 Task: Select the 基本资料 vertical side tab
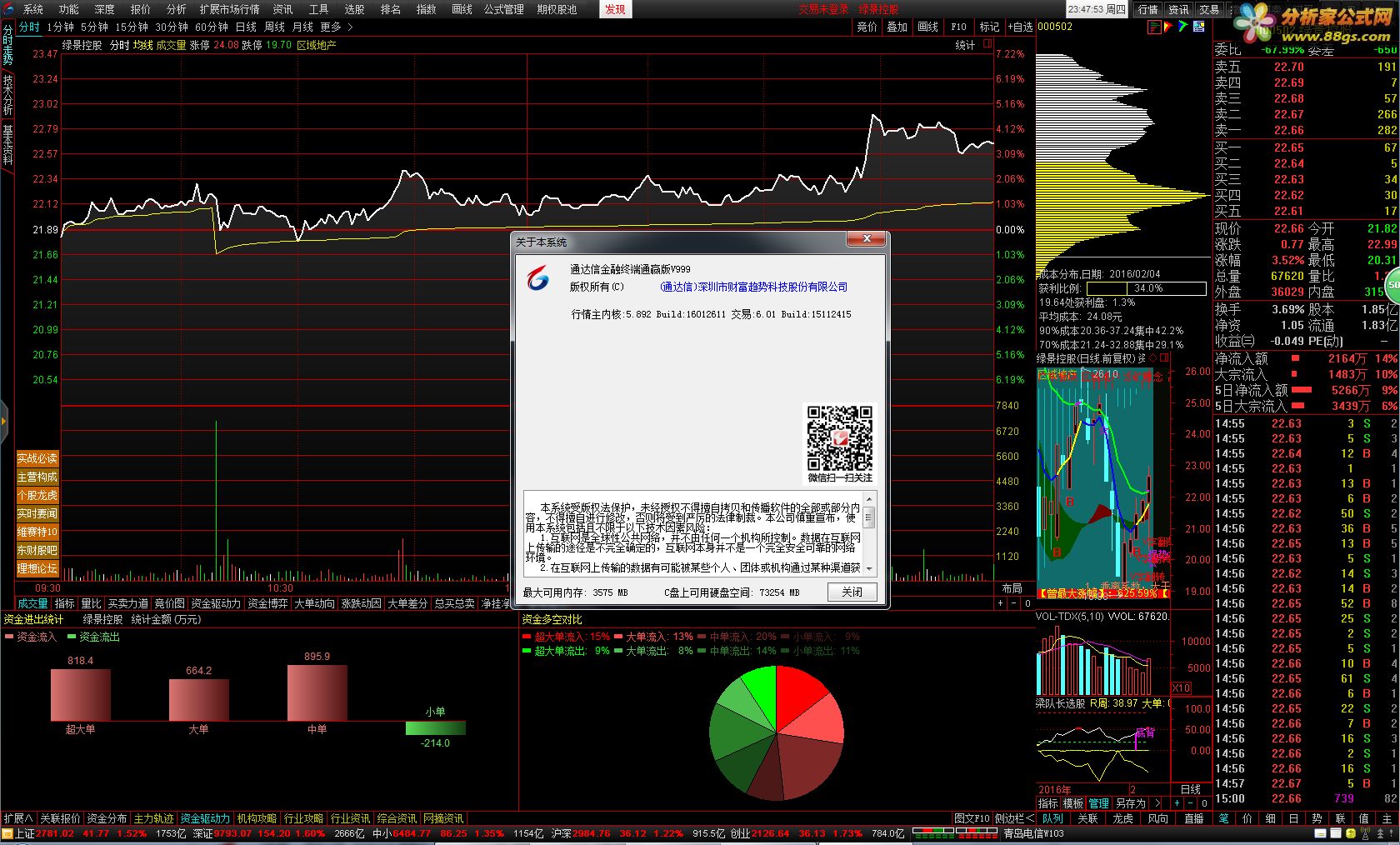[7, 146]
